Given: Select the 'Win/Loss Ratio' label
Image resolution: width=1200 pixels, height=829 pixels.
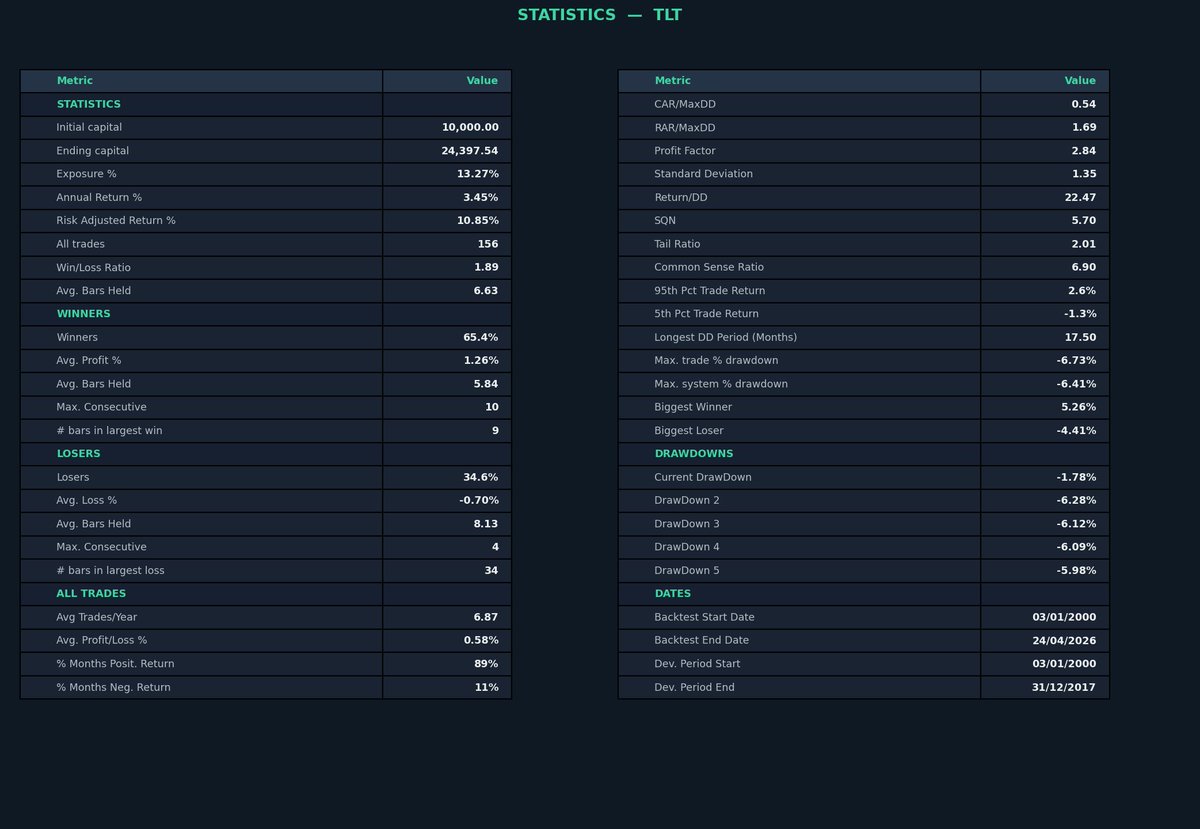Looking at the screenshot, I should tap(93, 268).
